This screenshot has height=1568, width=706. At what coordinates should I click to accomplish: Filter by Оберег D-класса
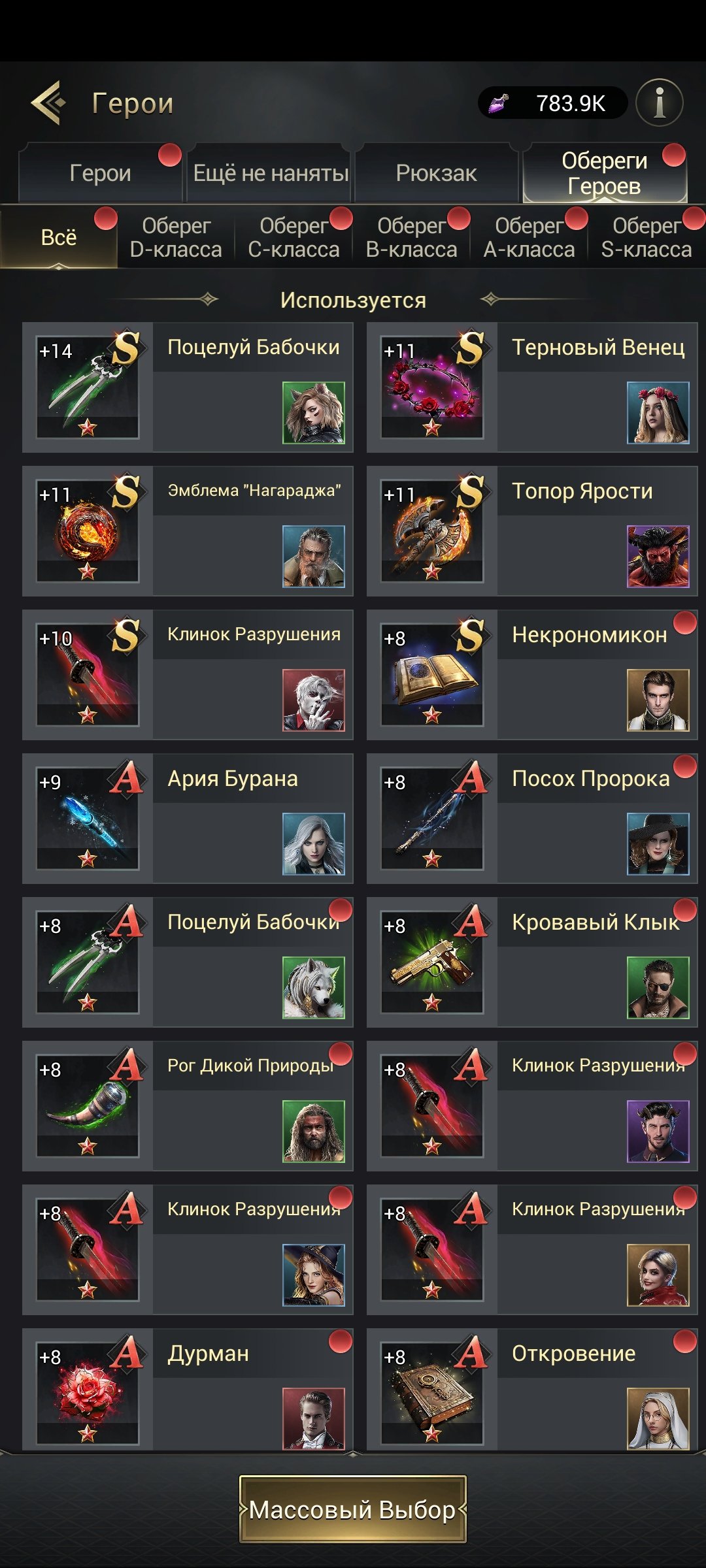pos(176,237)
